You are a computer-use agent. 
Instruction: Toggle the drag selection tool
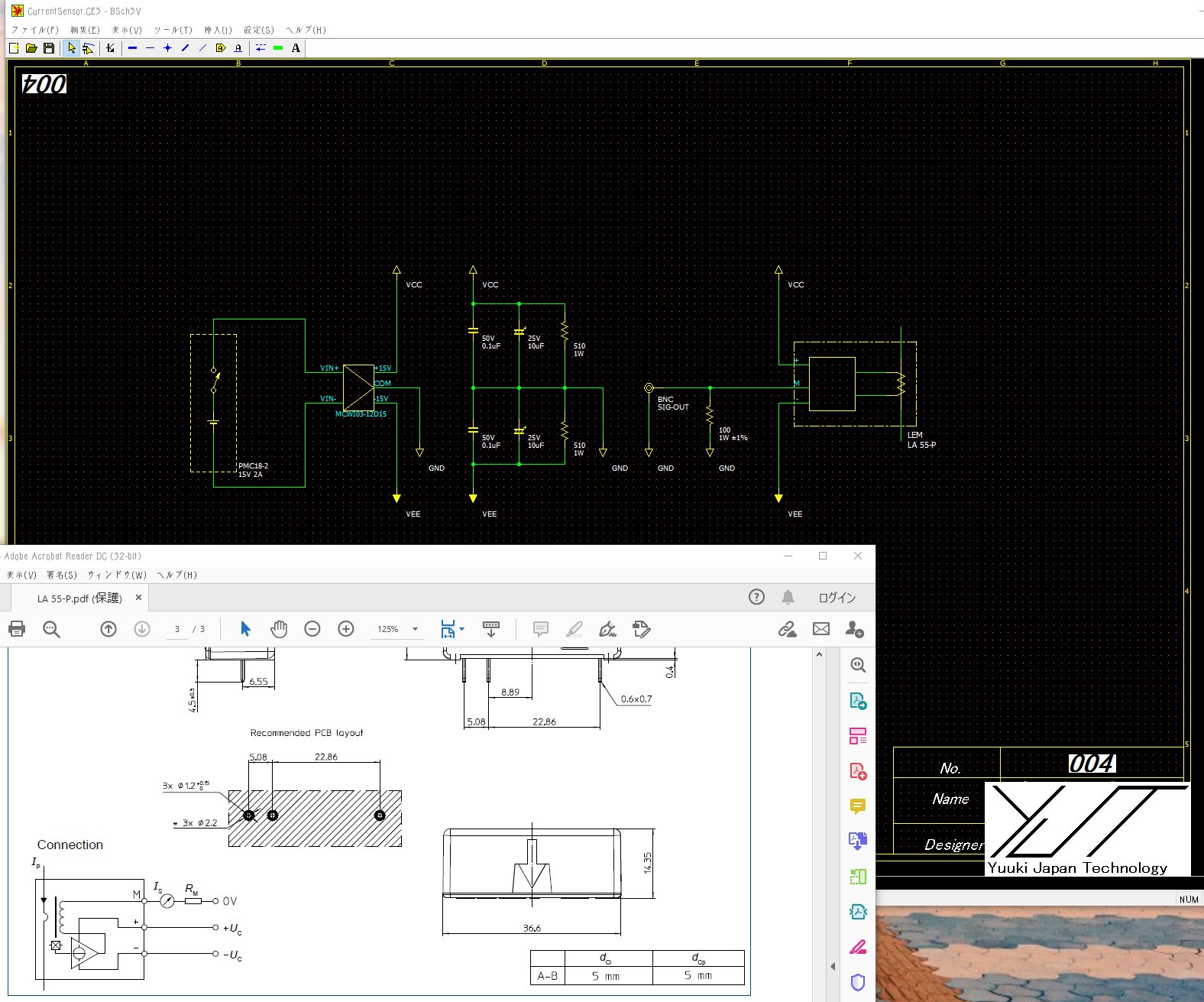click(88, 48)
